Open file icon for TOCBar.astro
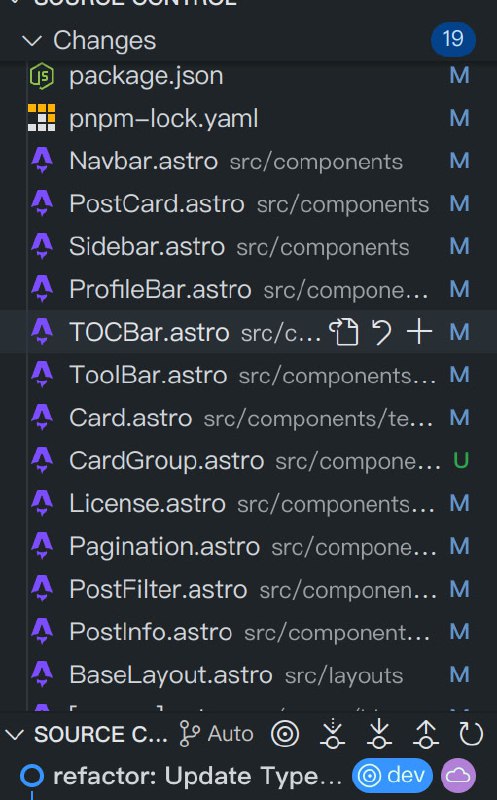The image size is (497, 800). (x=343, y=332)
